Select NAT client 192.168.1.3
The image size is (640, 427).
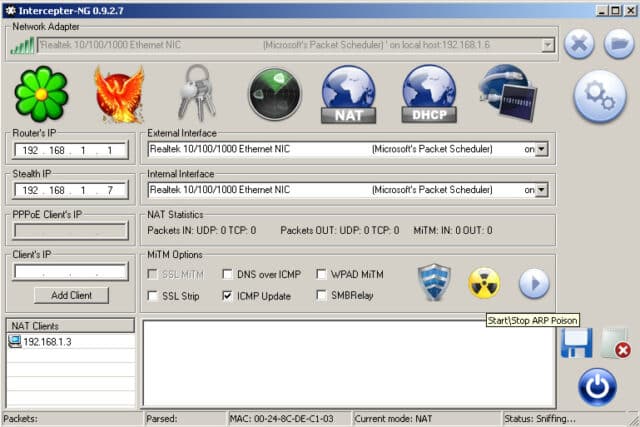71,341
